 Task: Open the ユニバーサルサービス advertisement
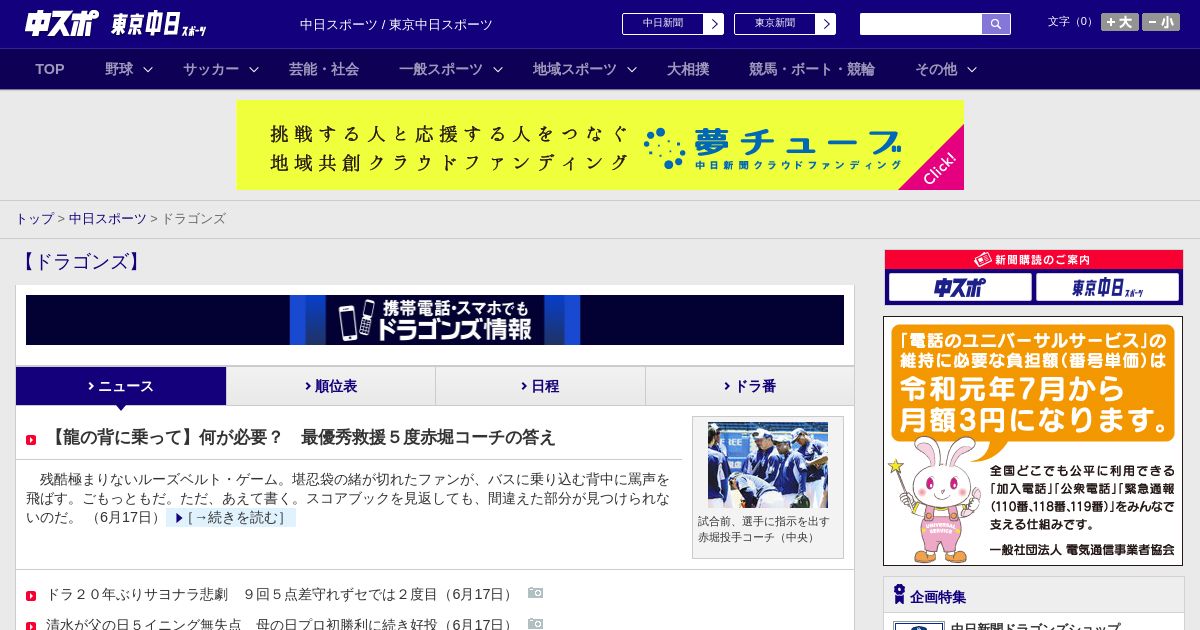pos(1033,441)
